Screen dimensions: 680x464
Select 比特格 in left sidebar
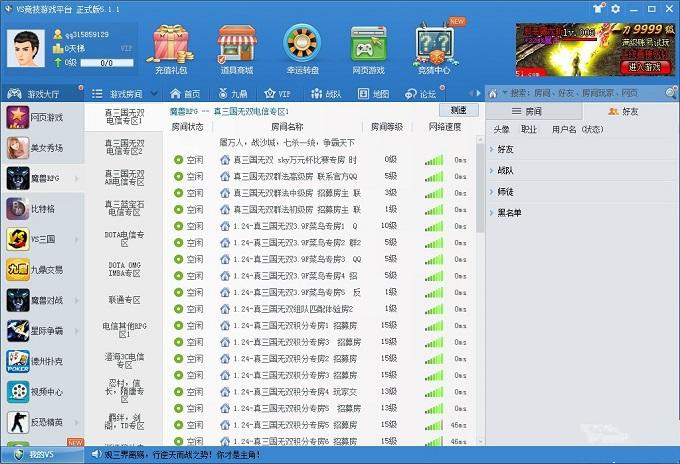point(42,209)
